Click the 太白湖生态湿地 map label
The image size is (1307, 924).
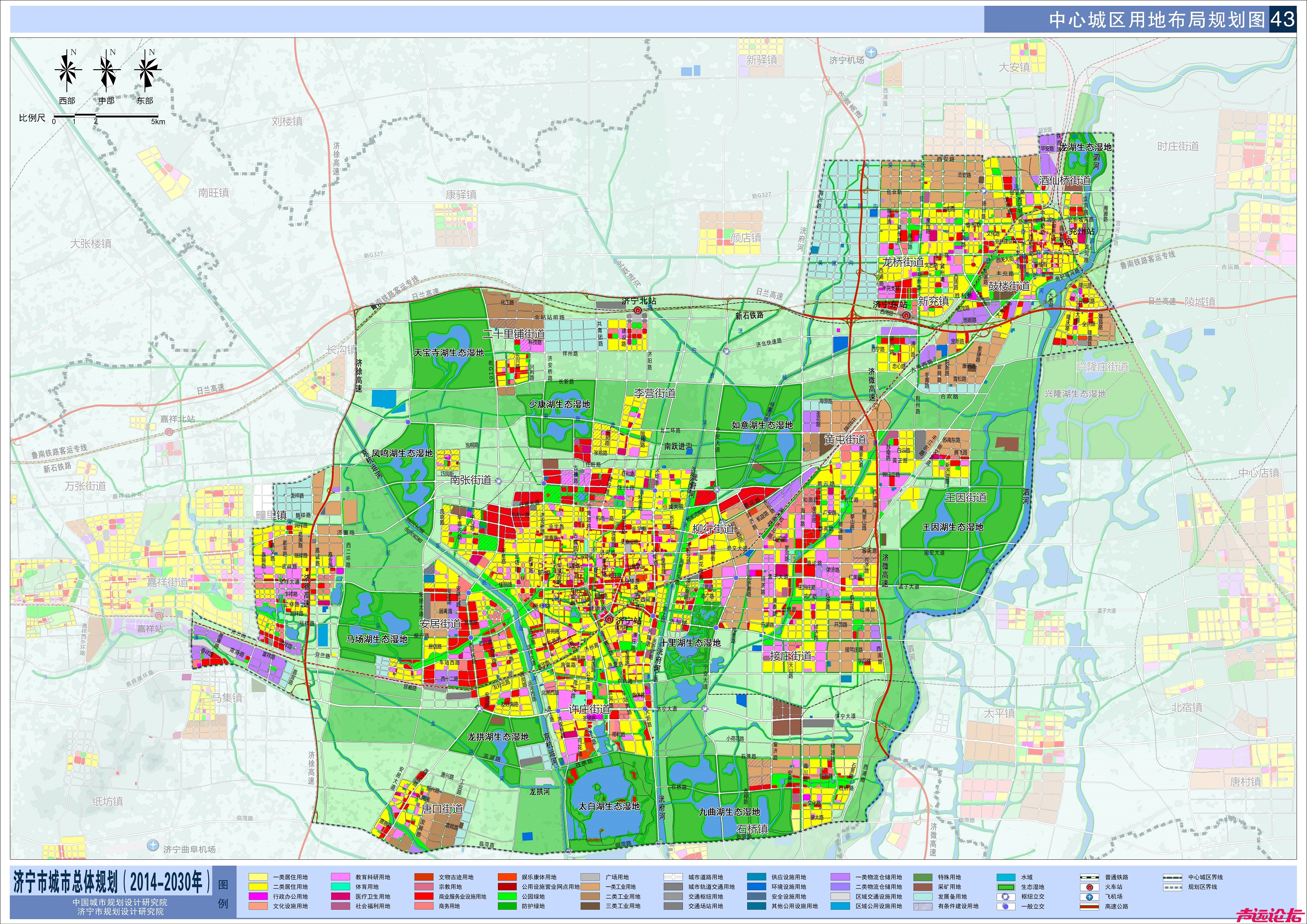click(609, 806)
